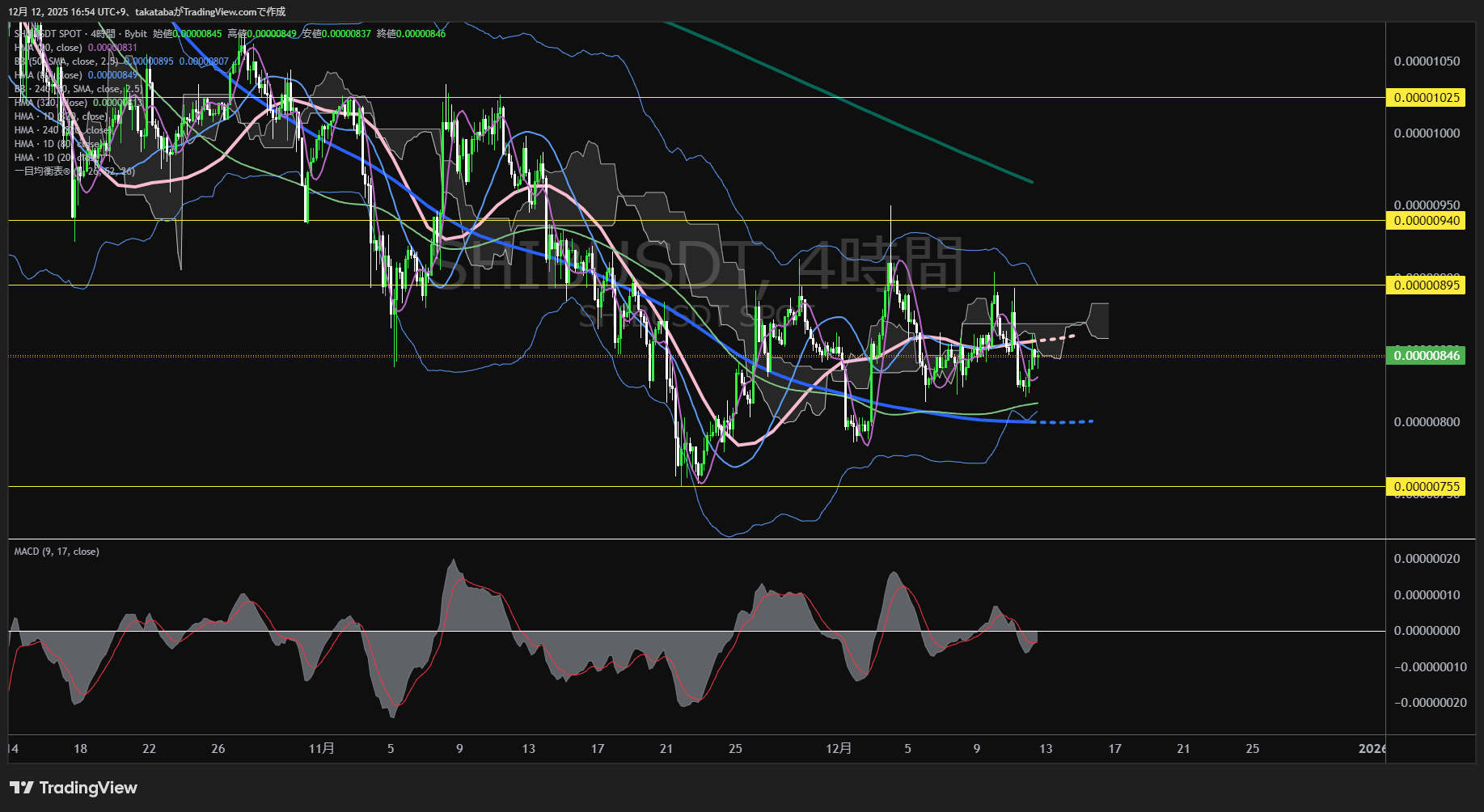Click the yellow 0.00000755 price label
Image resolution: width=1484 pixels, height=812 pixels.
[x=1426, y=486]
